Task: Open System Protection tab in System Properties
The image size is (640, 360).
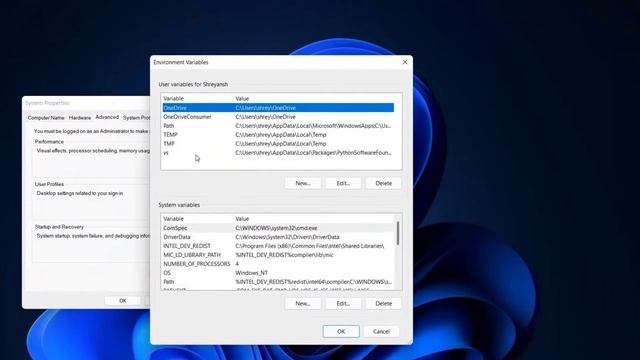Action: click(136, 118)
